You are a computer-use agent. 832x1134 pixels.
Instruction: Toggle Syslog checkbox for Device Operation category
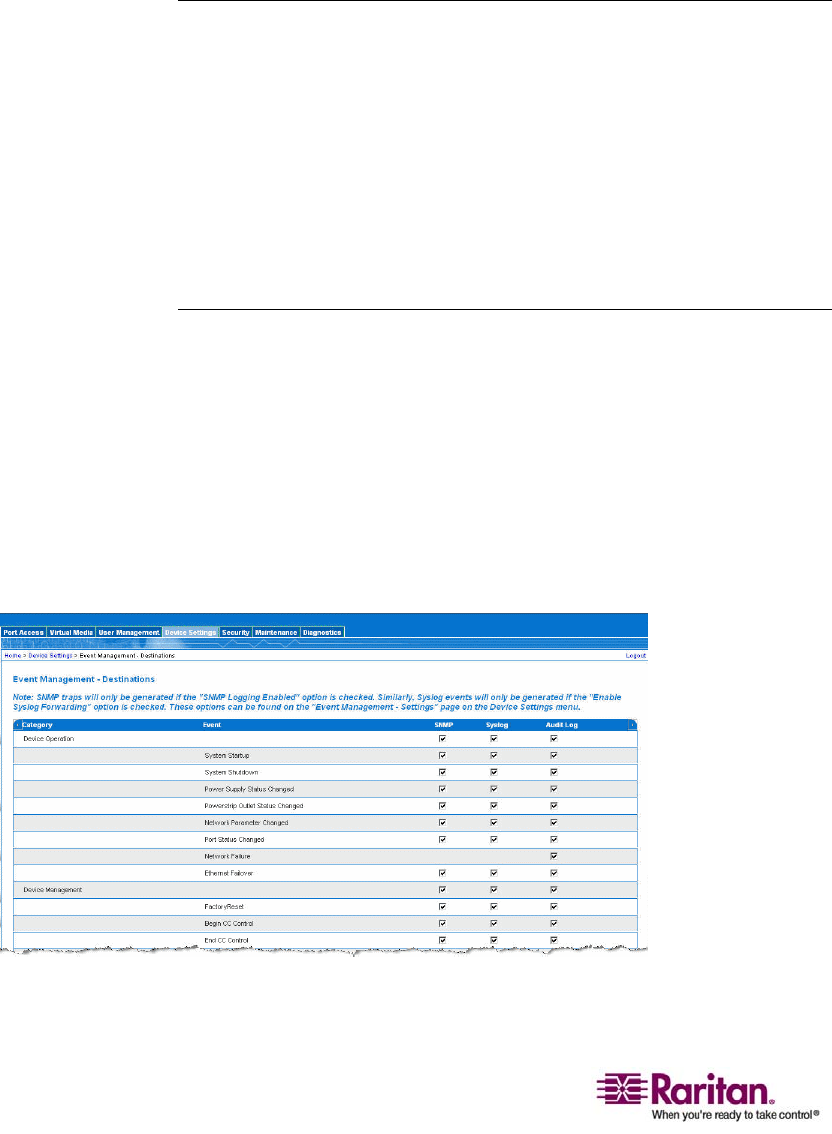click(493, 738)
